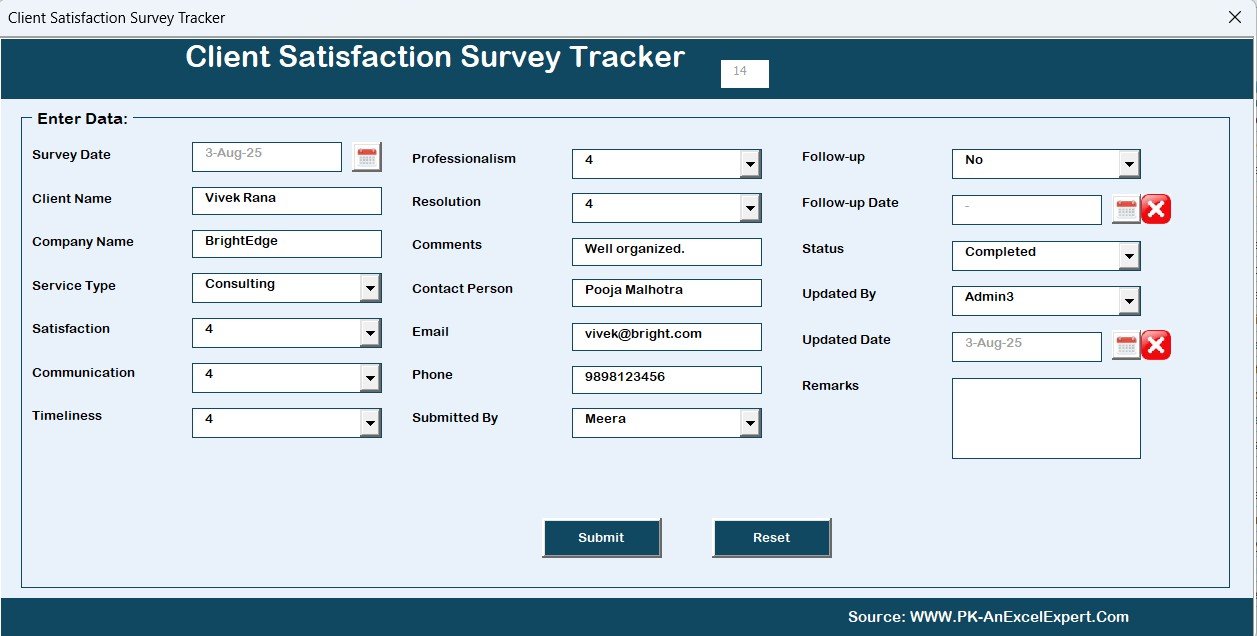This screenshot has height=636, width=1257.
Task: Expand the Timeliness rating dropdown arrow
Action: pyautogui.click(x=371, y=423)
